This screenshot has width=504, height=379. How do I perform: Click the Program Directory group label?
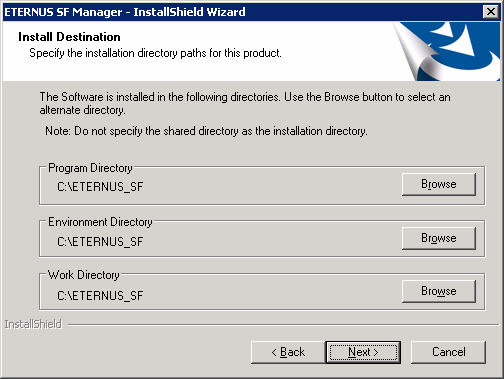pyautogui.click(x=90, y=168)
